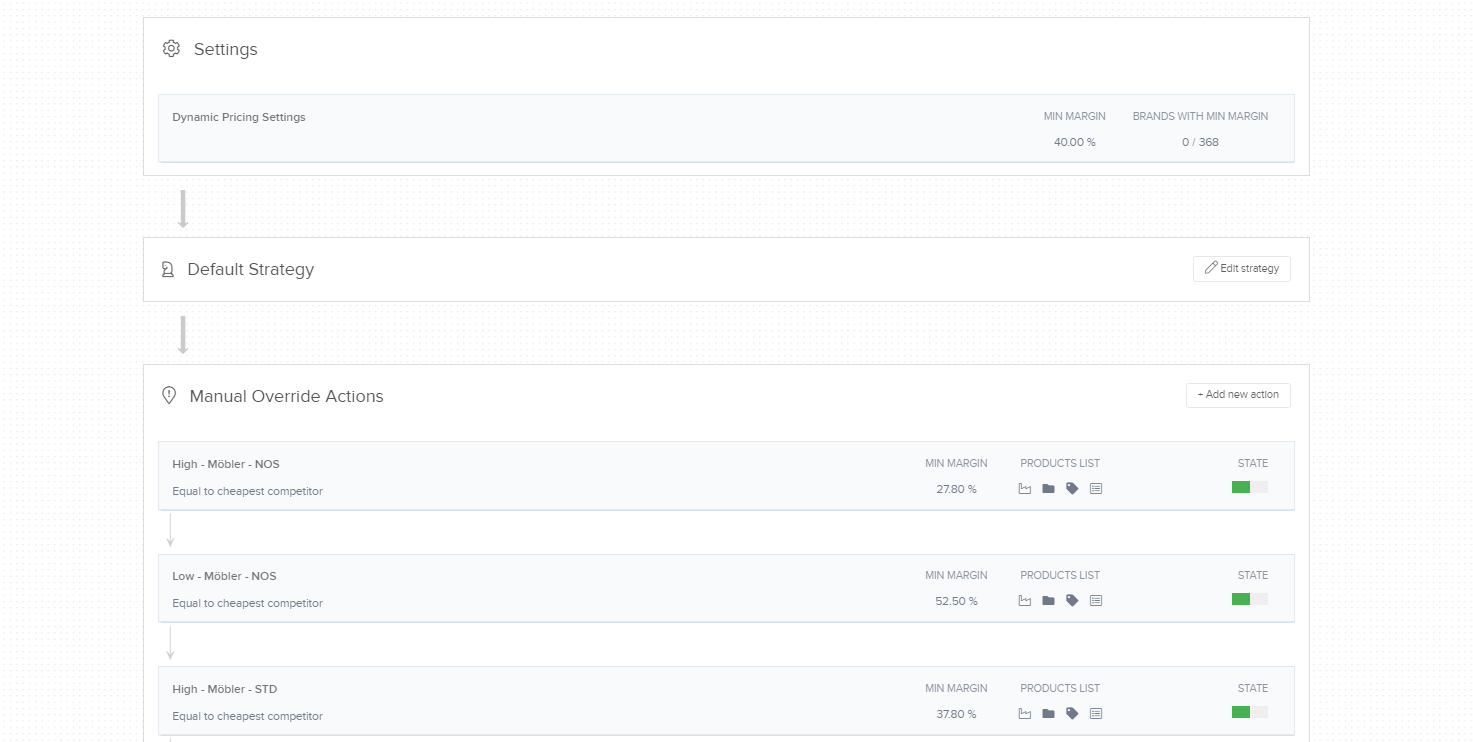Click the Manual Override Actions heading
Image resolution: width=1473 pixels, height=742 pixels.
pos(287,396)
